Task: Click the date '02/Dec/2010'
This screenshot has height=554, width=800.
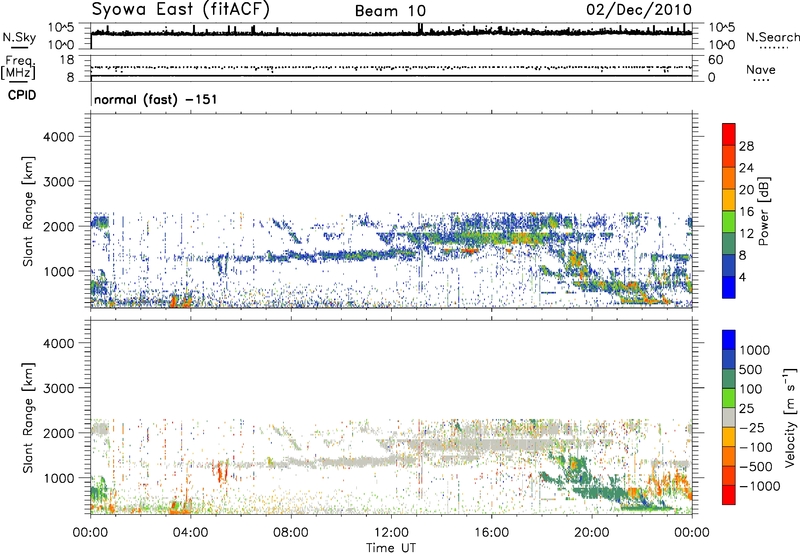Action: [x=639, y=10]
